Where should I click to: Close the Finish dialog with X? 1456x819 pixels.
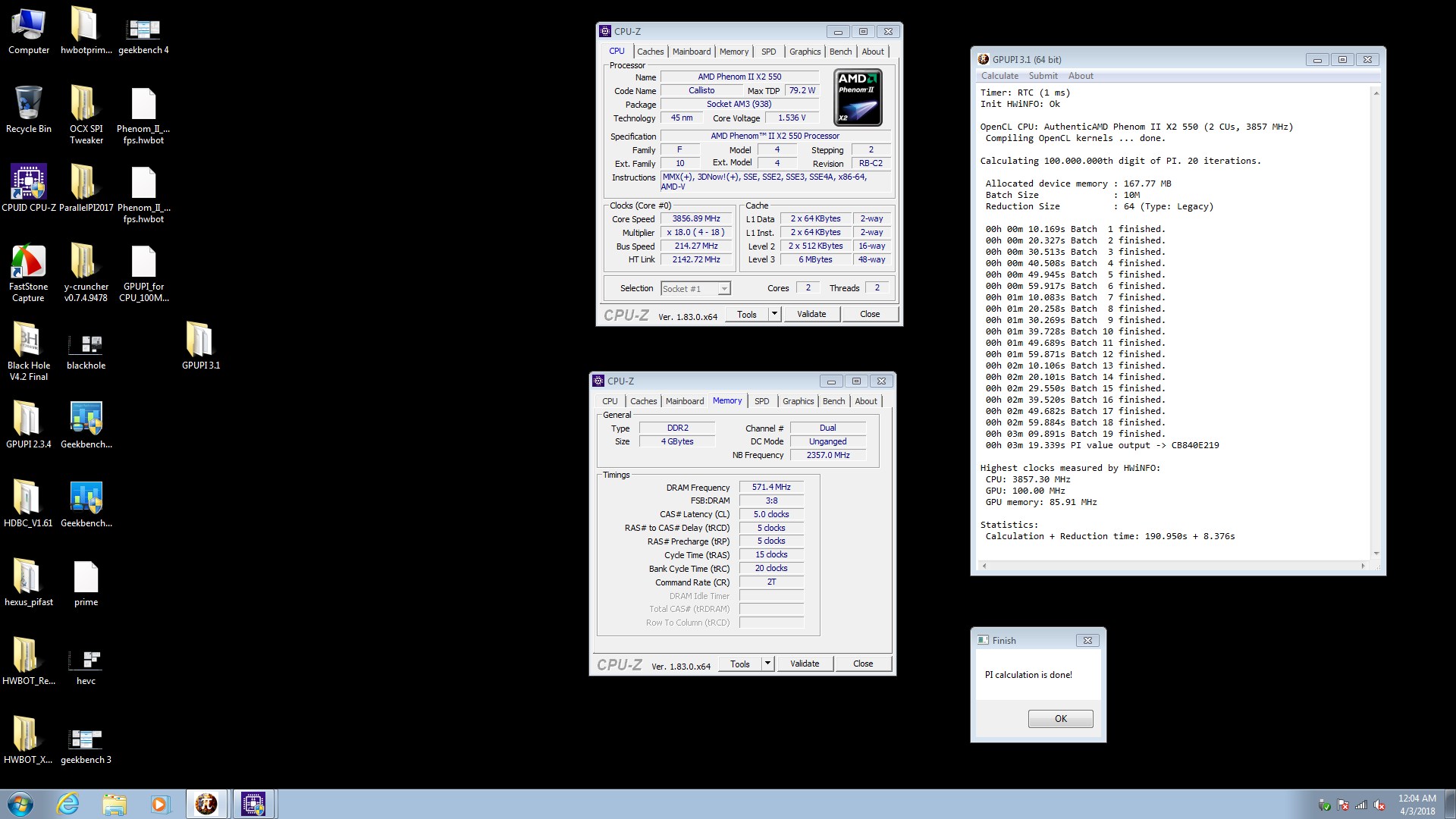[x=1087, y=640]
